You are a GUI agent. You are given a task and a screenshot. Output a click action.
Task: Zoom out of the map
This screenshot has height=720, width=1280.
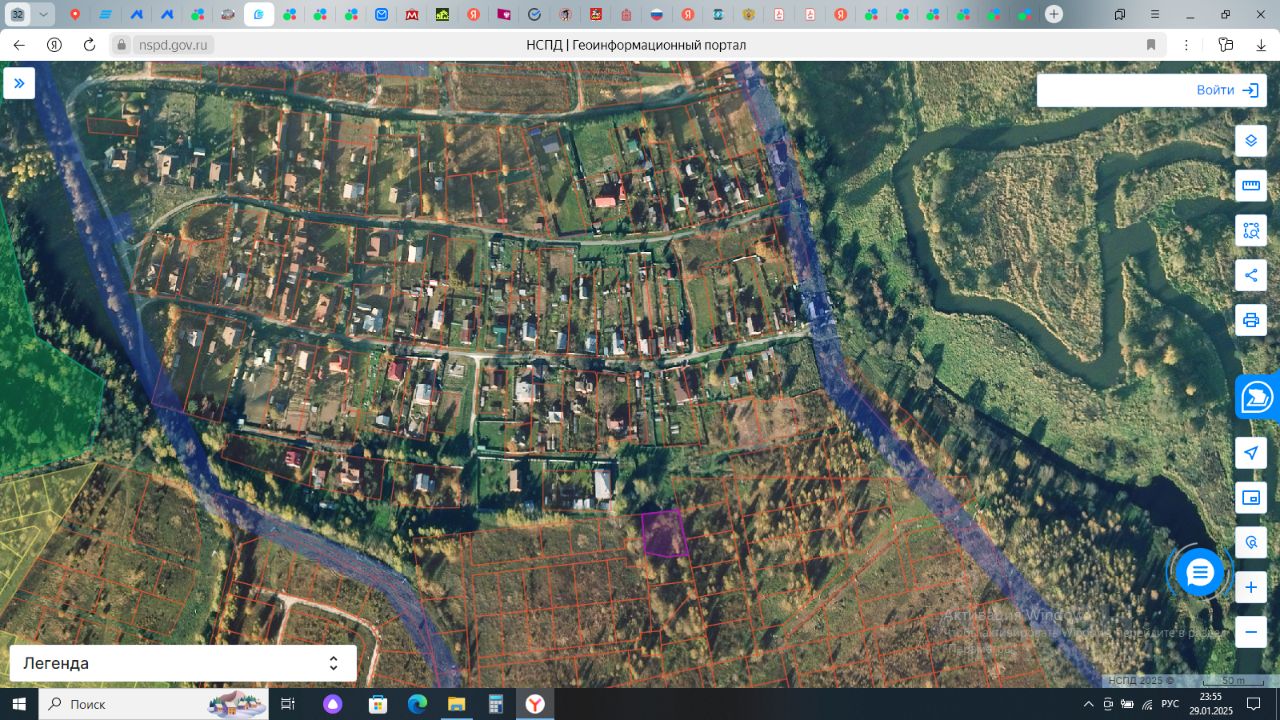click(x=1250, y=632)
